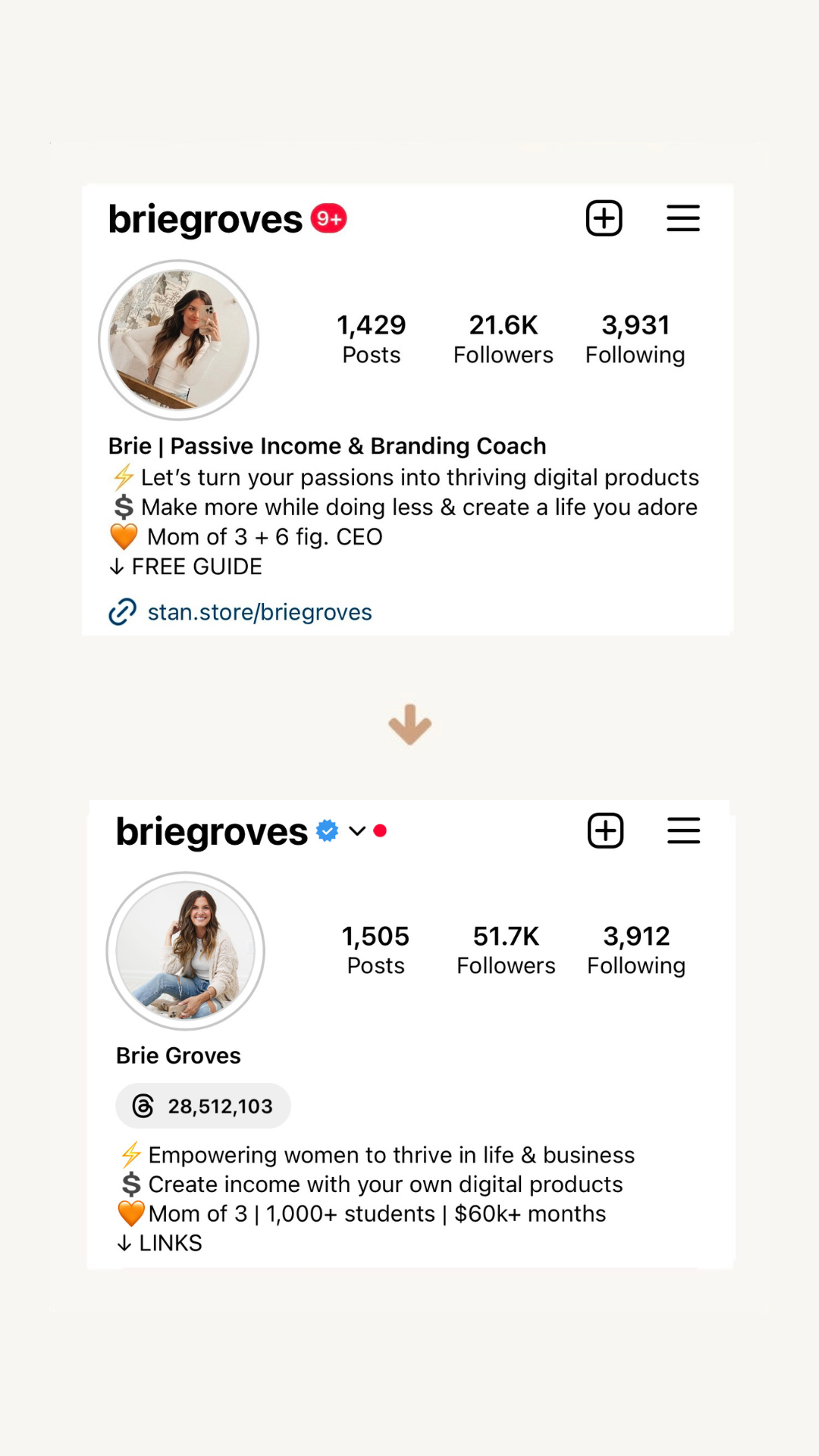Open the top mirror-selfie profile picture
The height and width of the screenshot is (1456, 819).
[x=179, y=340]
